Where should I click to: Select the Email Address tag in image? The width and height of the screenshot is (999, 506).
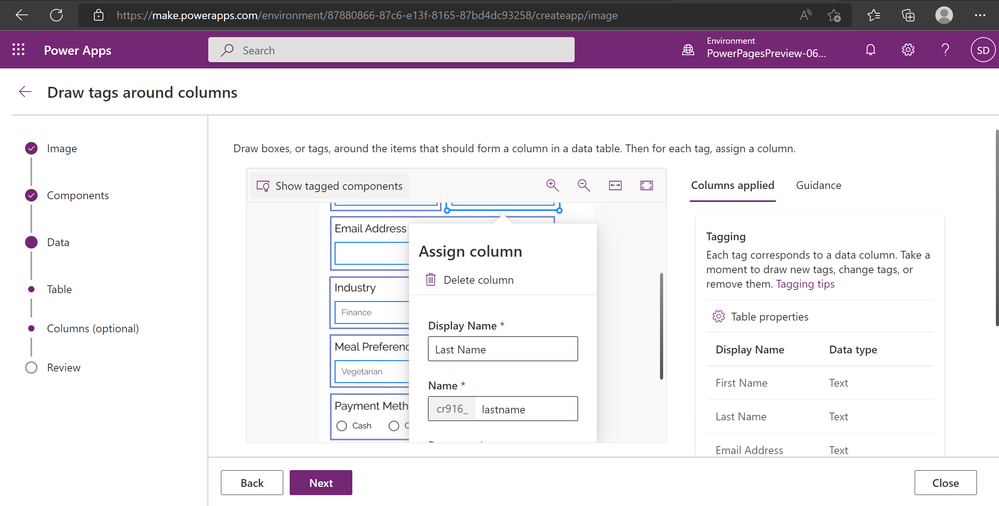click(x=370, y=245)
